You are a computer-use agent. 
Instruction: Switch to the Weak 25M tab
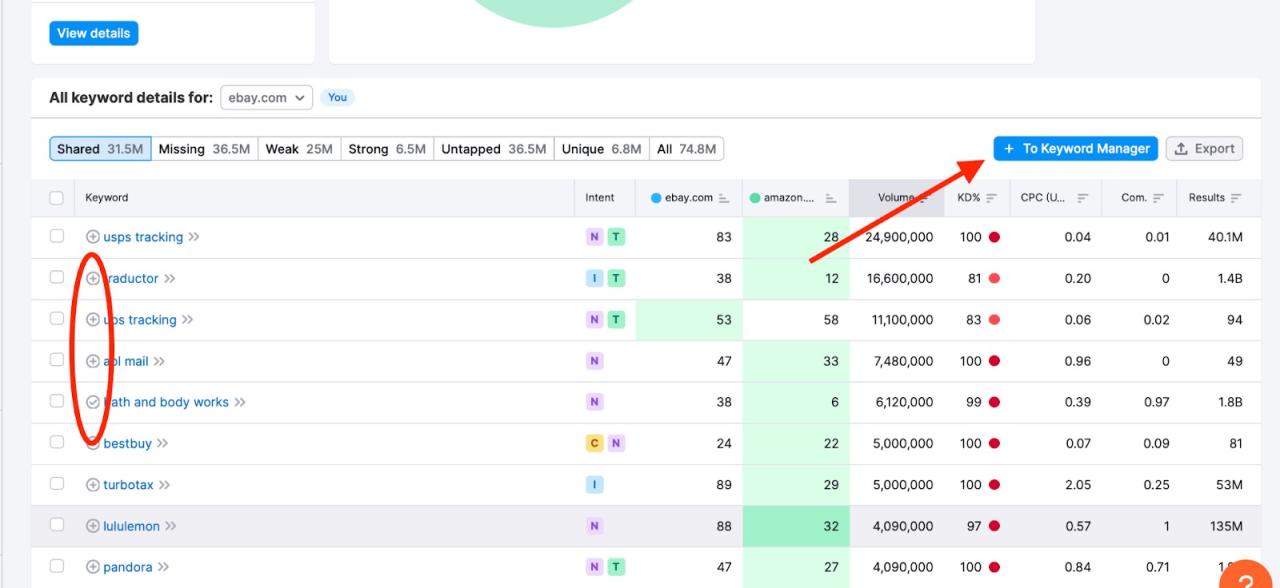tap(299, 149)
